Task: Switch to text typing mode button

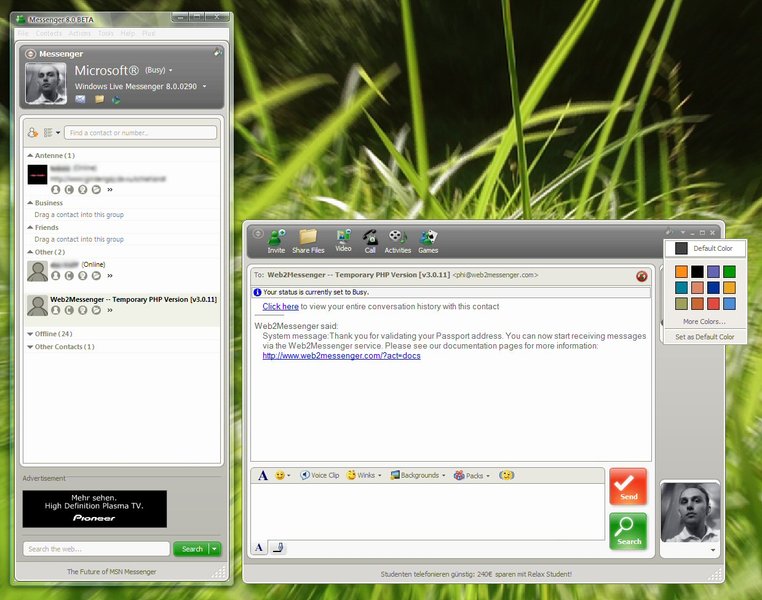Action: click(x=259, y=547)
